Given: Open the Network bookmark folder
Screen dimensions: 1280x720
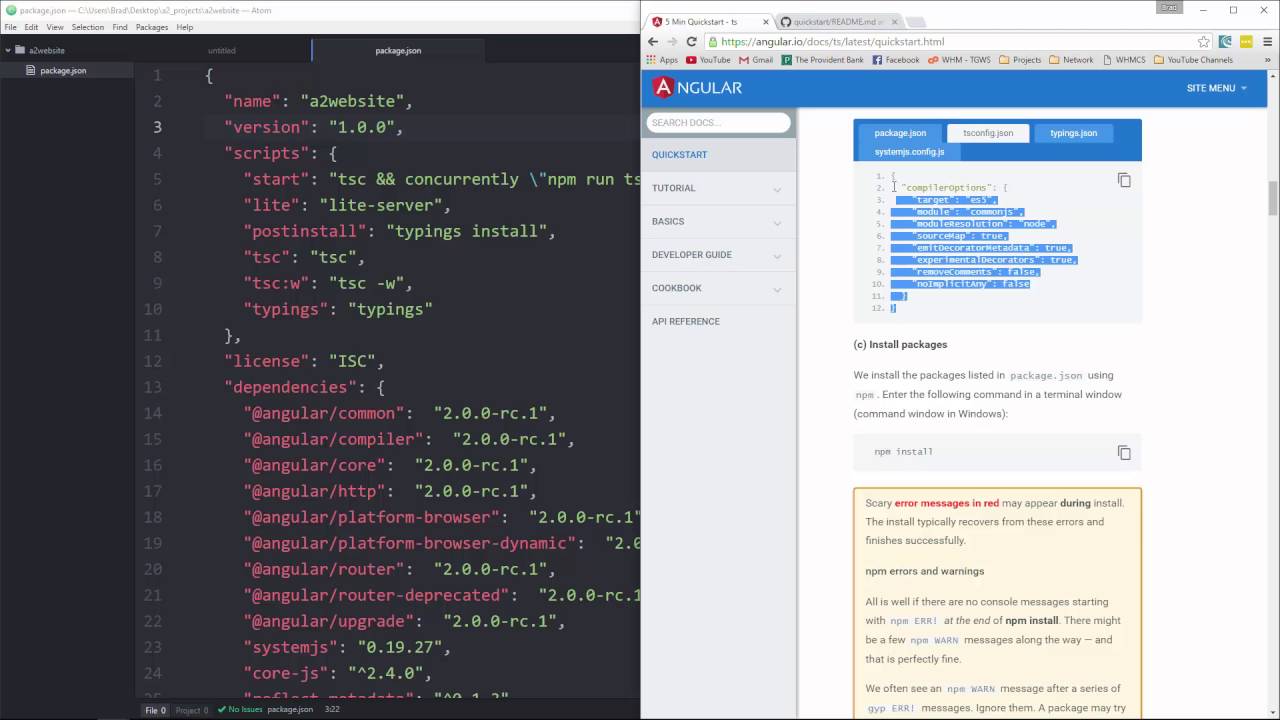Looking at the screenshot, I should point(1071,60).
